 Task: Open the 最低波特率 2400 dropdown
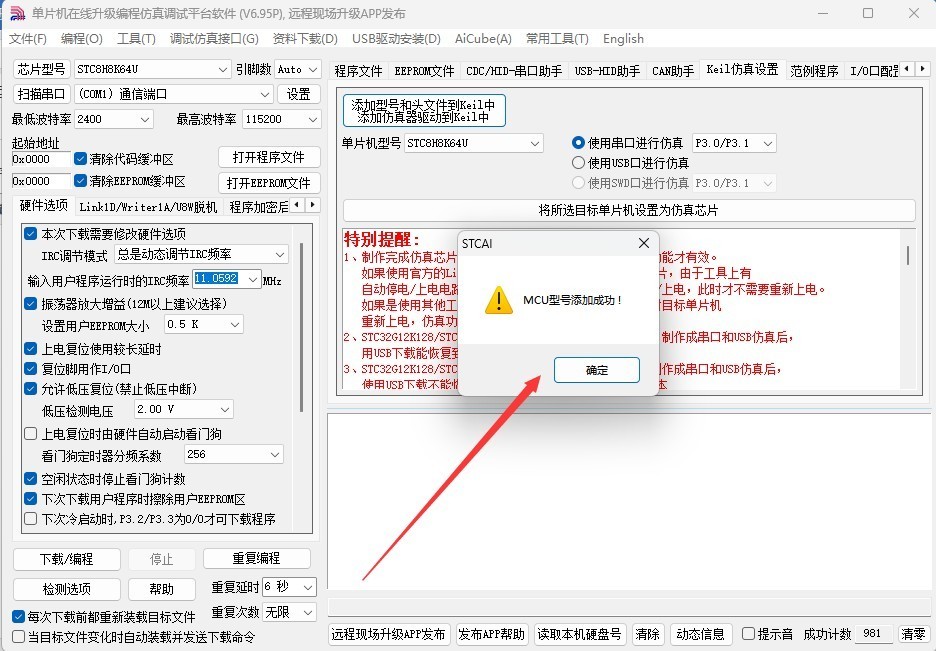pyautogui.click(x=113, y=119)
